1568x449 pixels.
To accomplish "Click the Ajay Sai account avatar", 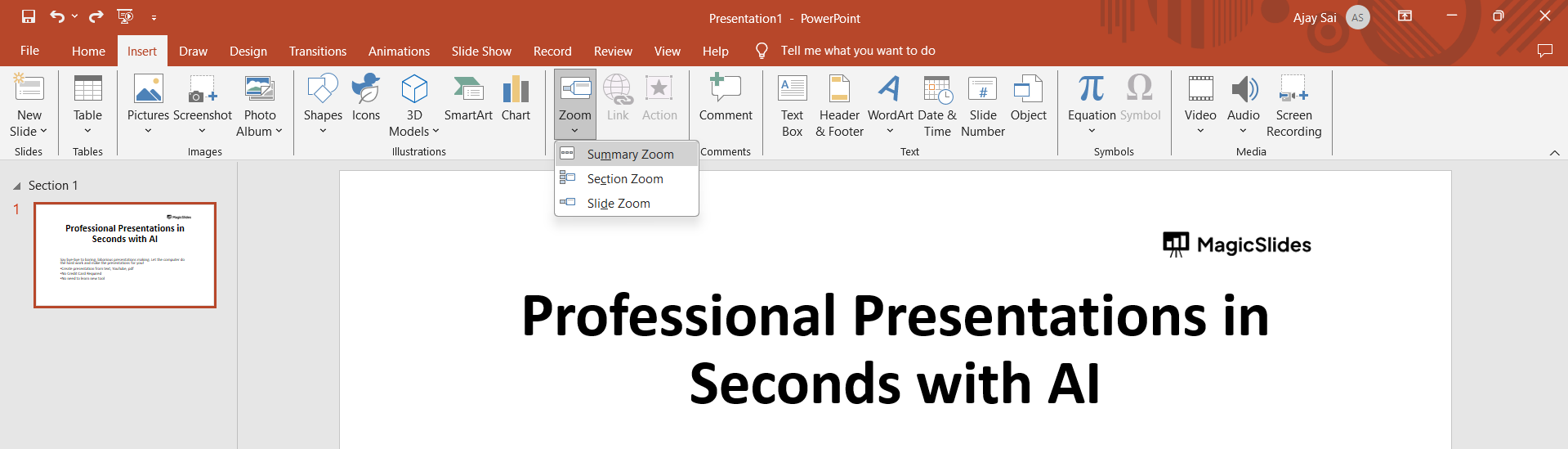I will point(1357,17).
